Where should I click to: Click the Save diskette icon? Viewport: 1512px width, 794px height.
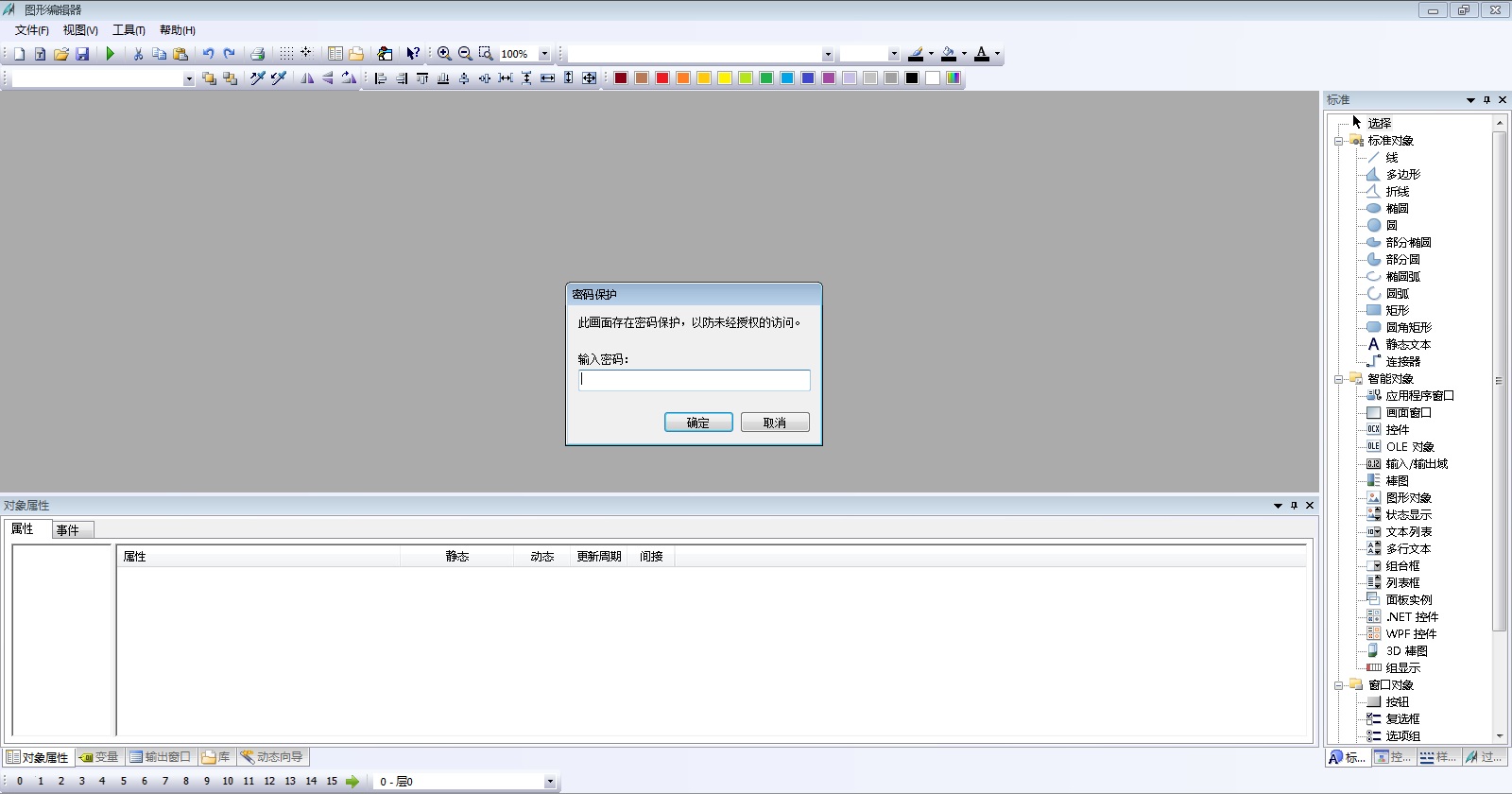[82, 54]
